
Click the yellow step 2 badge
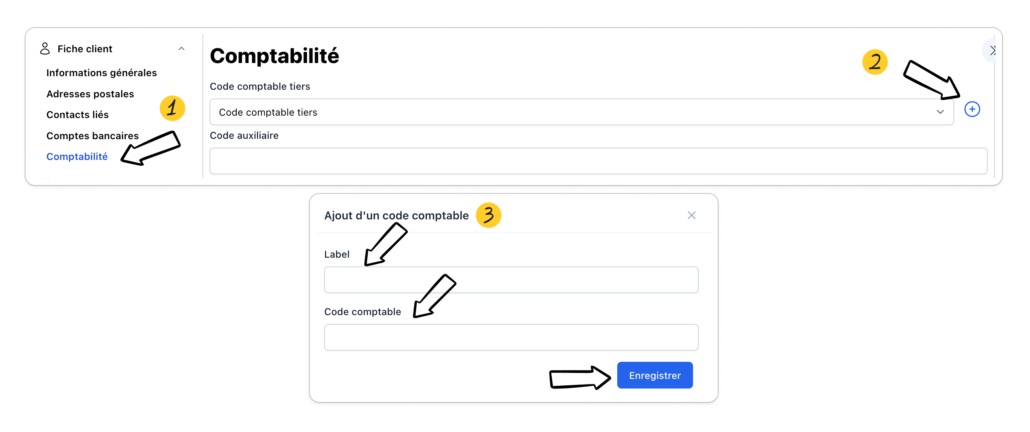tap(875, 62)
